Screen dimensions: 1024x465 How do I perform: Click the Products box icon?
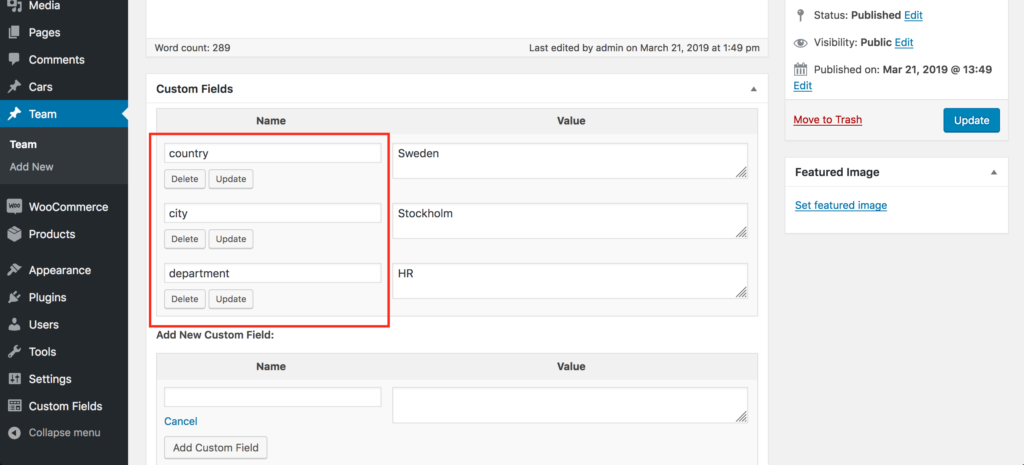[x=14, y=234]
